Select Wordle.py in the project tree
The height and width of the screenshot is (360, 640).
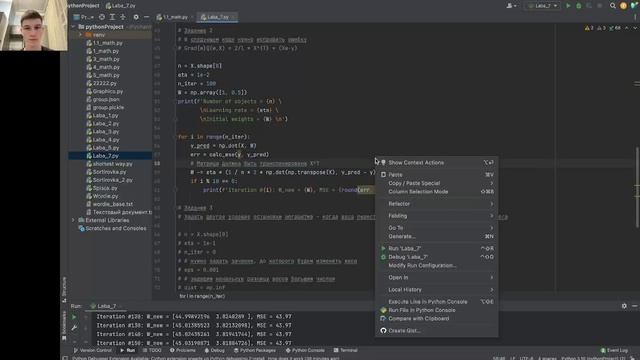102,196
